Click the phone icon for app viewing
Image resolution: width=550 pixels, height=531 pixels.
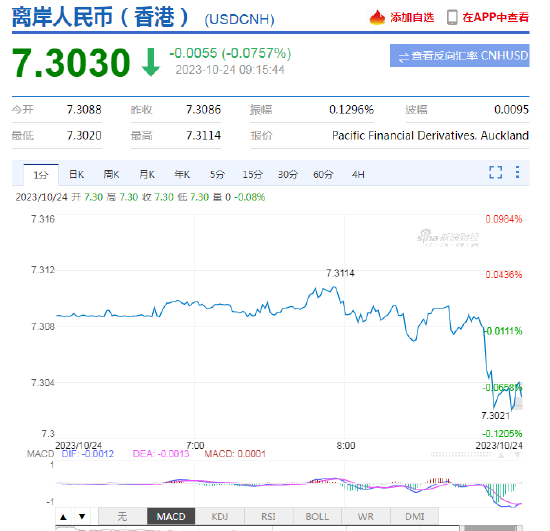click(x=452, y=17)
